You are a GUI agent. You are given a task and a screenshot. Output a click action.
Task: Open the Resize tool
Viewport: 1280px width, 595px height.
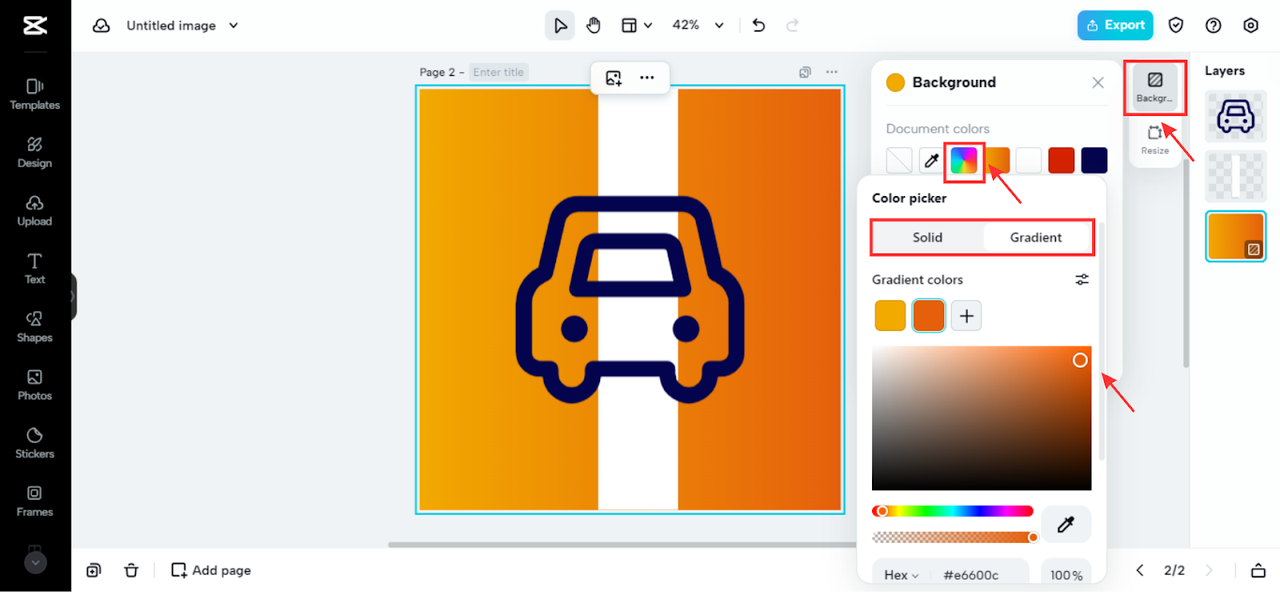click(1155, 139)
